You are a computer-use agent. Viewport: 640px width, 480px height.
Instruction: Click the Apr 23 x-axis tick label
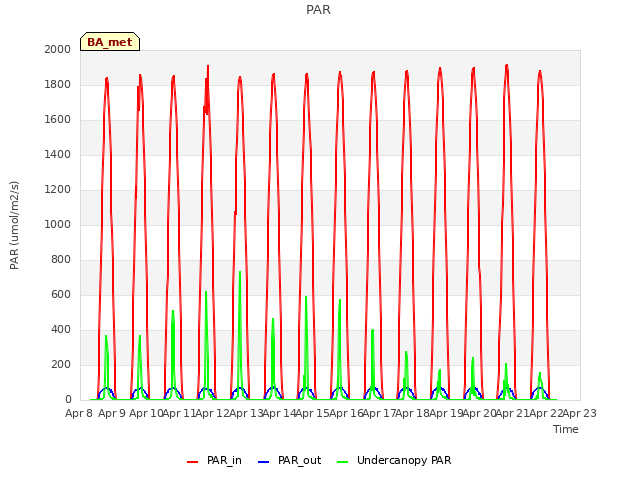(579, 413)
